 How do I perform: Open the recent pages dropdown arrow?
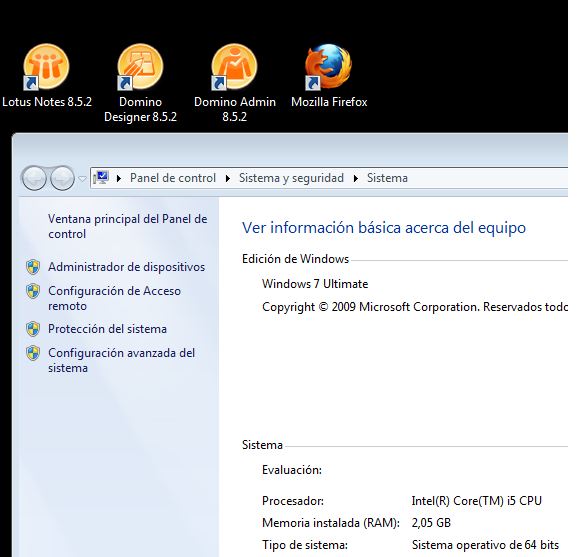(x=82, y=179)
